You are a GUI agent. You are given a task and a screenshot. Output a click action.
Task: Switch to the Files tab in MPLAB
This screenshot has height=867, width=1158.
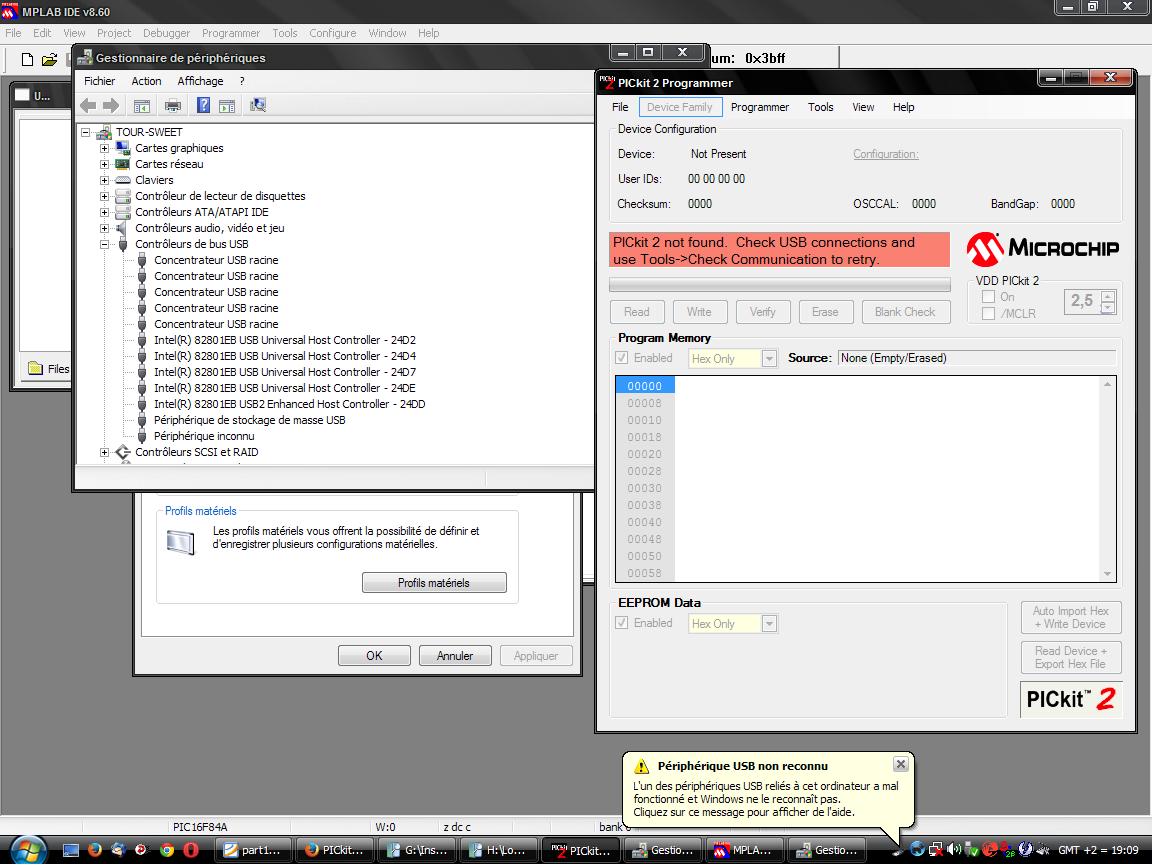pos(49,370)
